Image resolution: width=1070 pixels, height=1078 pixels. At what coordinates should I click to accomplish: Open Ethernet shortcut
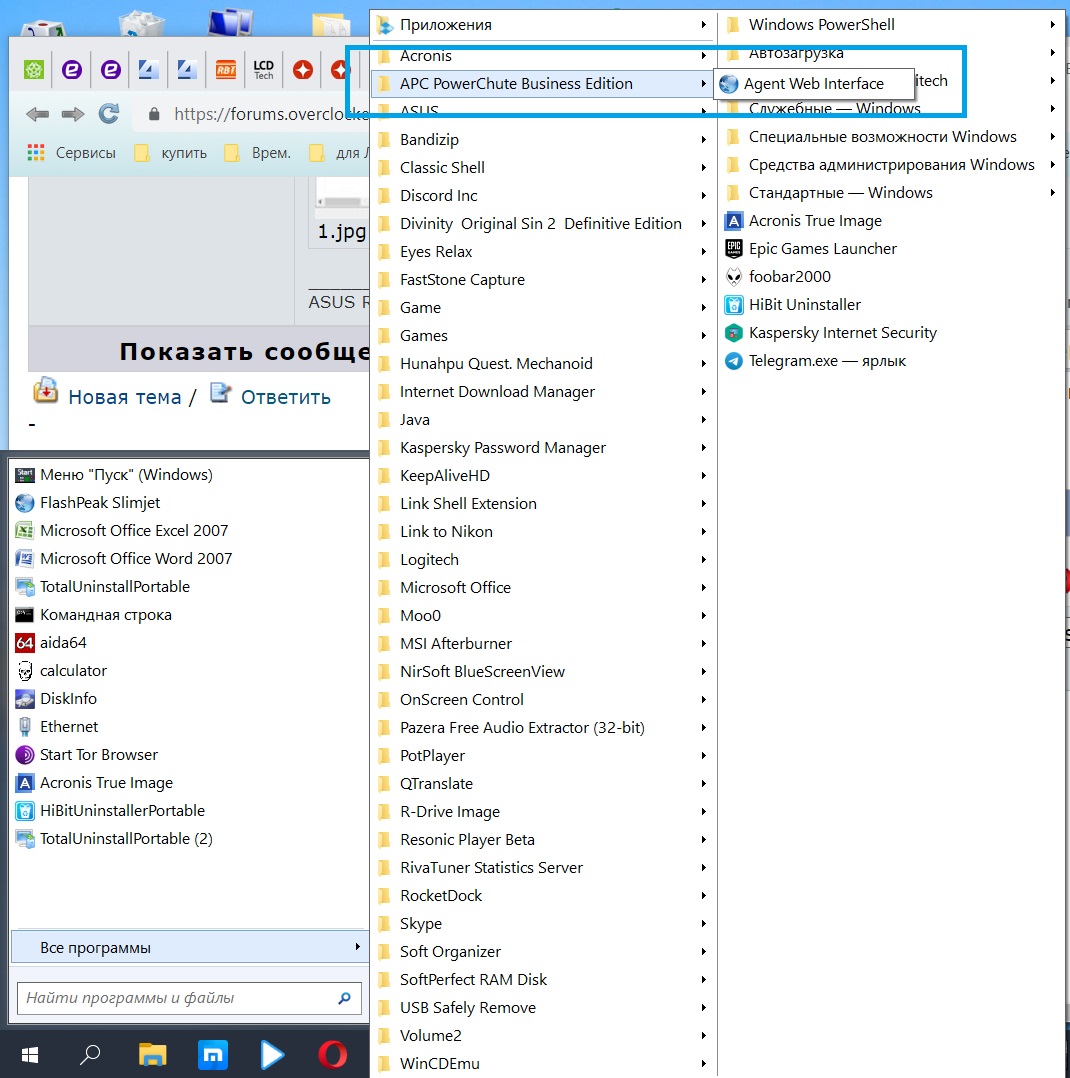[x=56, y=727]
